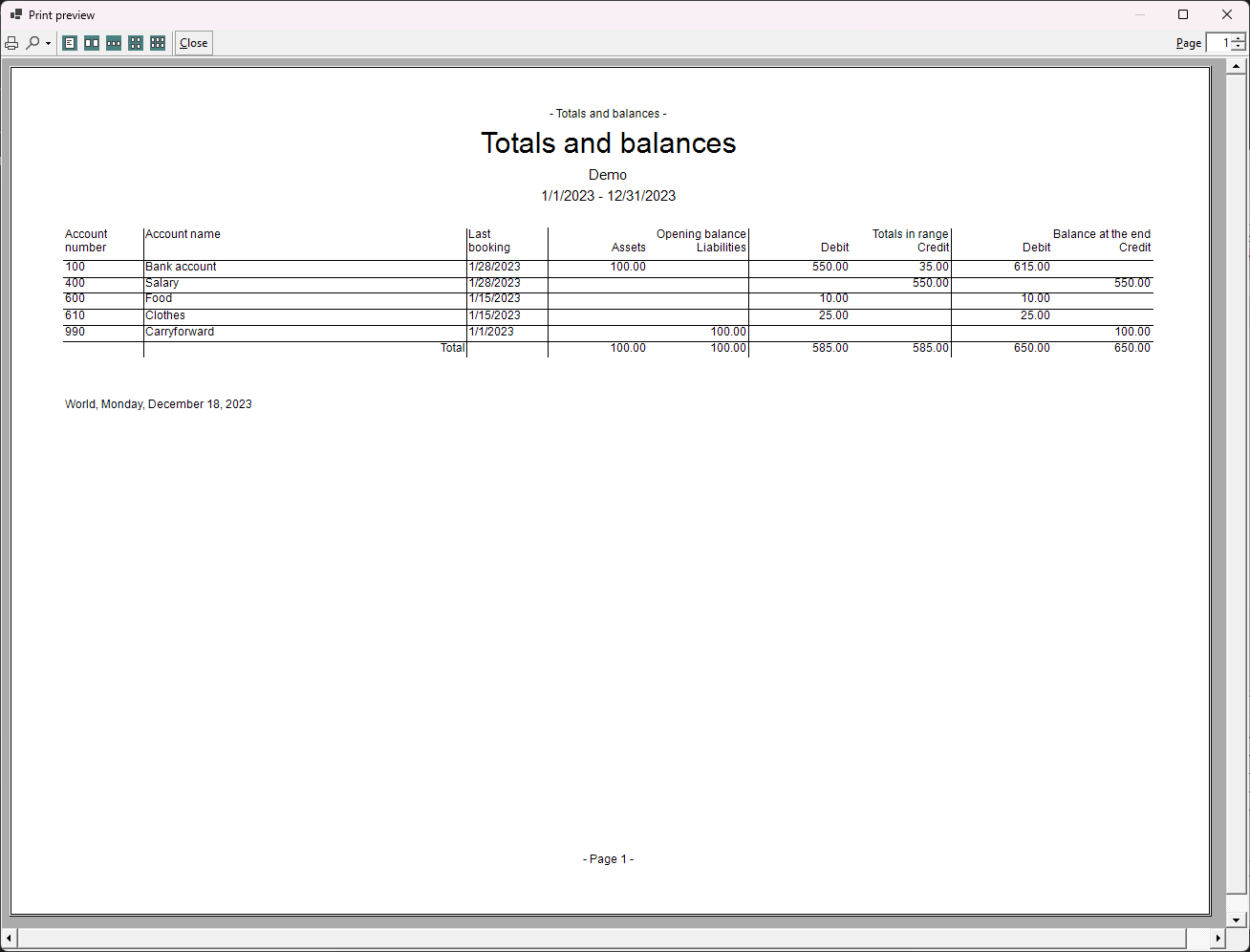Image resolution: width=1250 pixels, height=952 pixels.
Task: Click the 'Carryforward' account name
Action: 180,332
